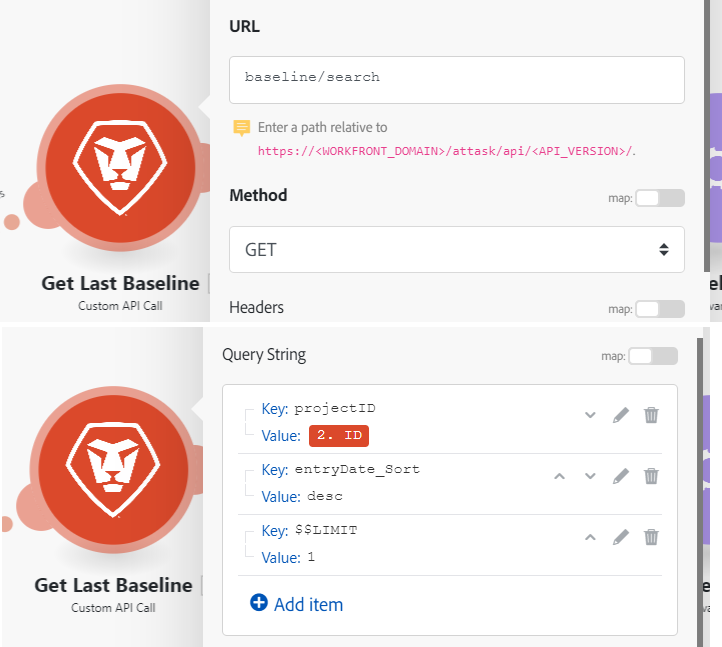Toggle the map switch for Method

point(660,198)
